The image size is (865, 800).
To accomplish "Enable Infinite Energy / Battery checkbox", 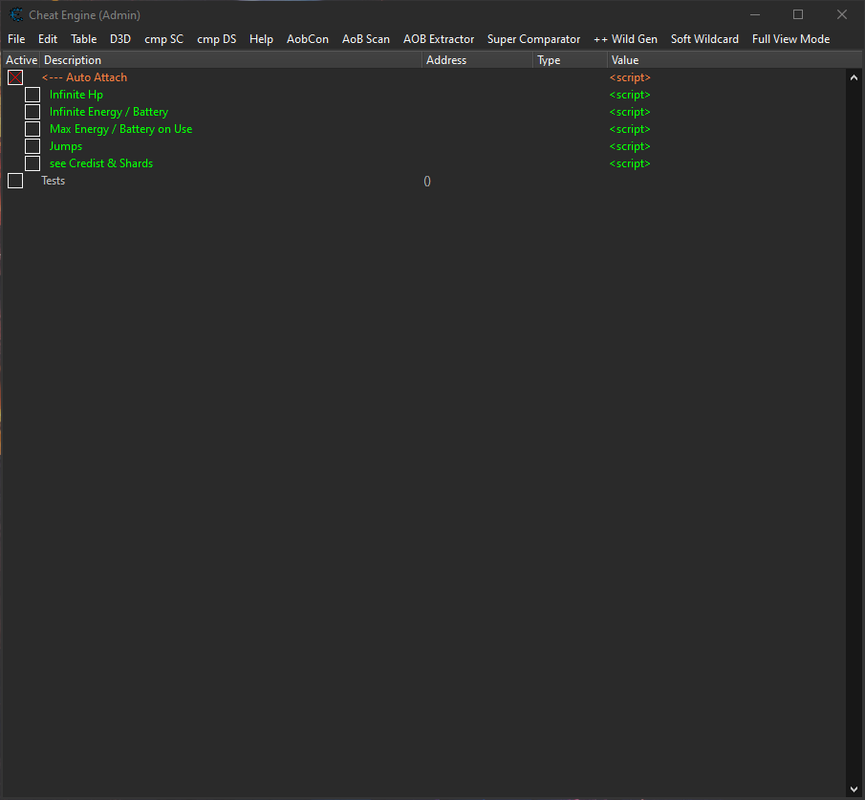I will [33, 112].
